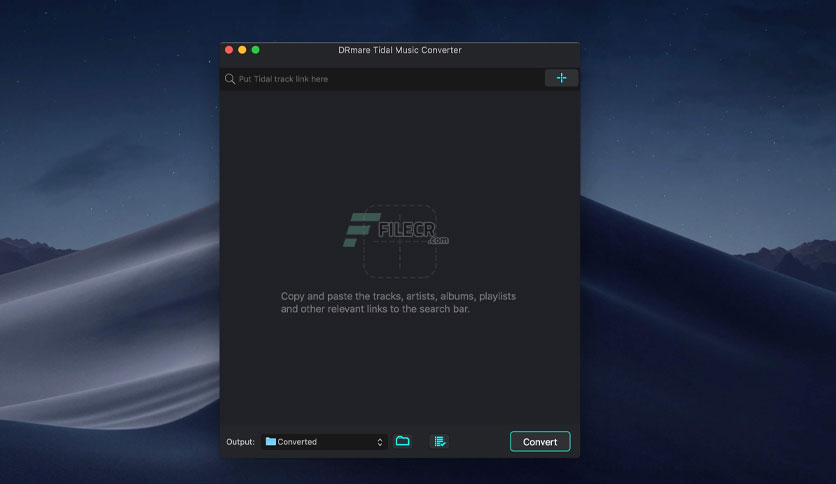
Task: Click the plus add-link button
Action: coord(561,78)
